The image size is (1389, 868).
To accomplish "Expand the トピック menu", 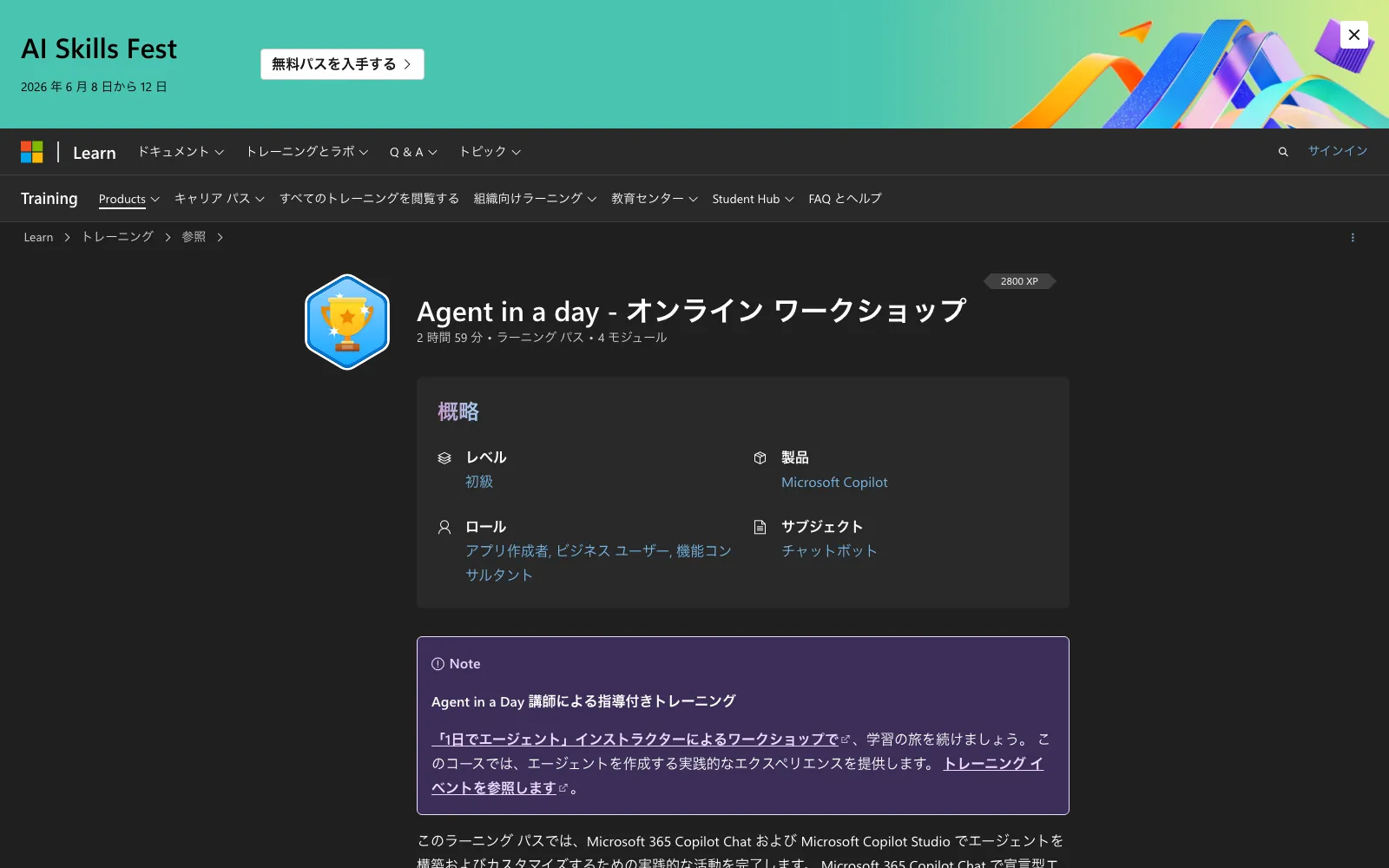I will tap(490, 152).
